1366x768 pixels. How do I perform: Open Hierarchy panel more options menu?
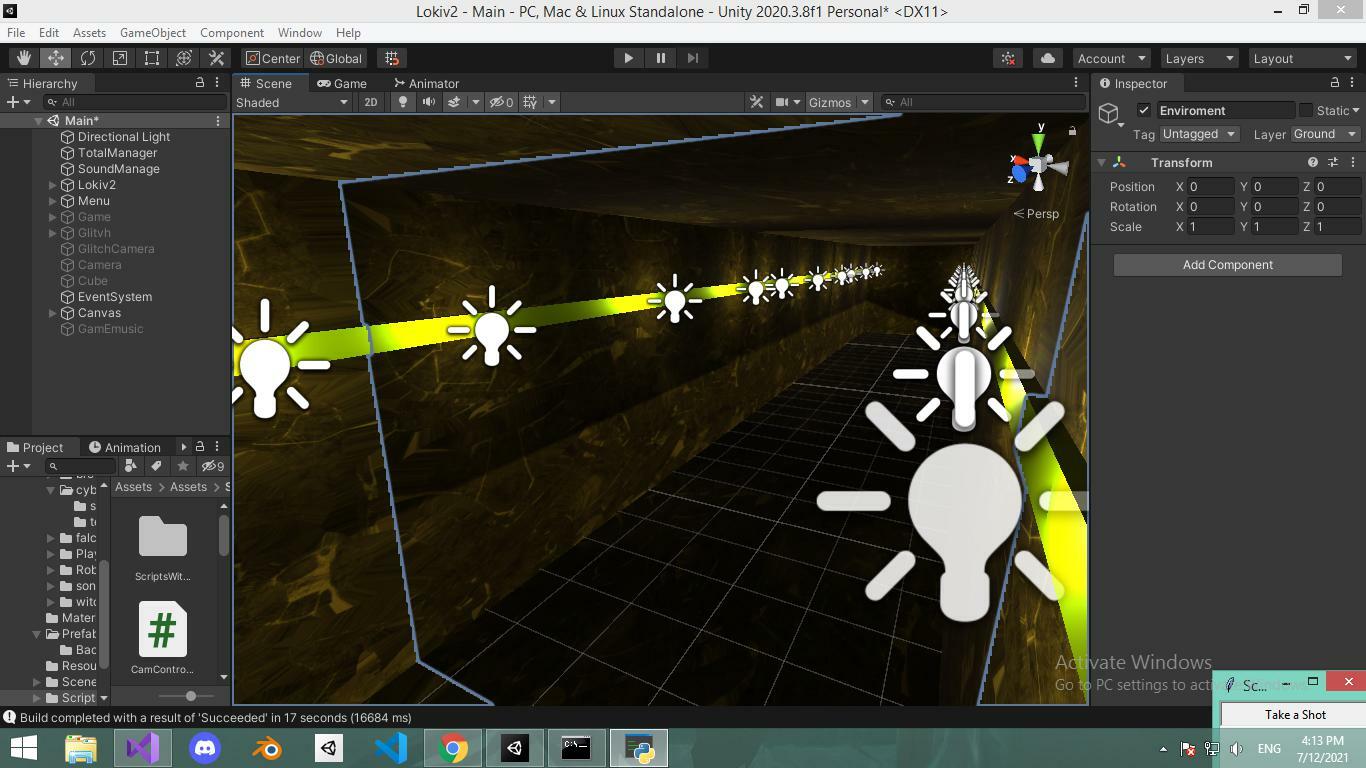[x=217, y=83]
